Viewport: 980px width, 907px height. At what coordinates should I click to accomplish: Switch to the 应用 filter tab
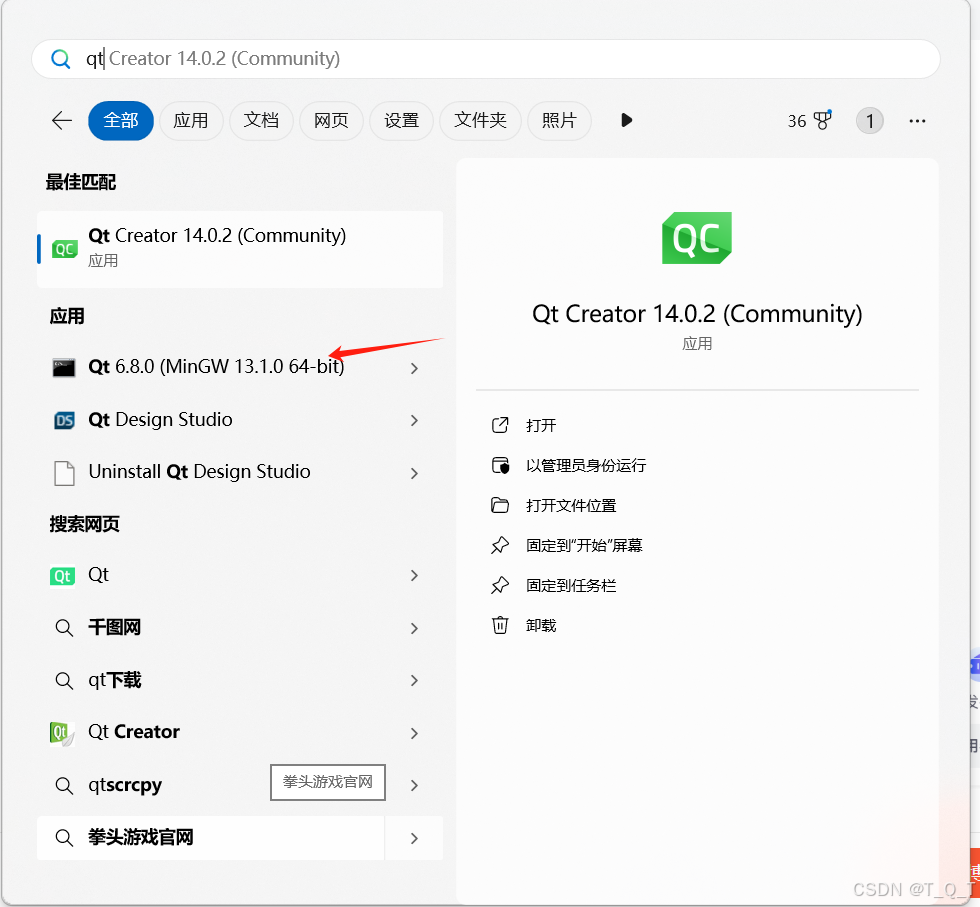pos(191,120)
